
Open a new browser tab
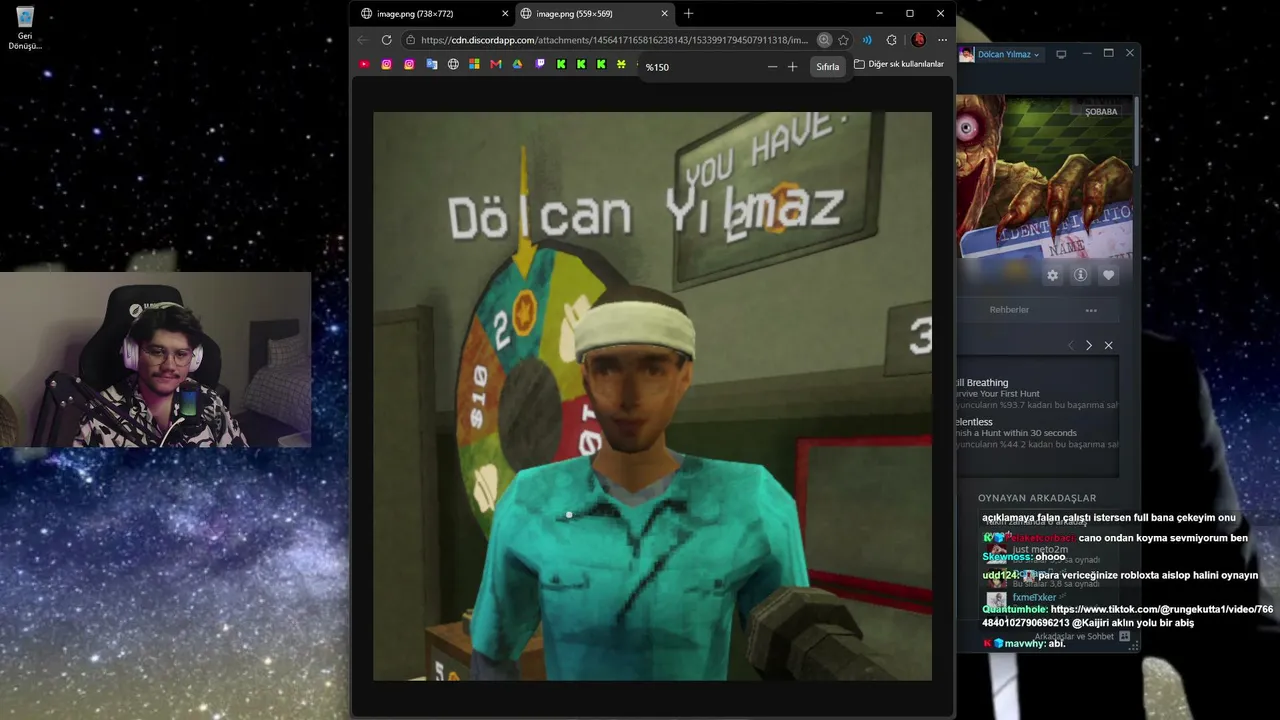(688, 13)
